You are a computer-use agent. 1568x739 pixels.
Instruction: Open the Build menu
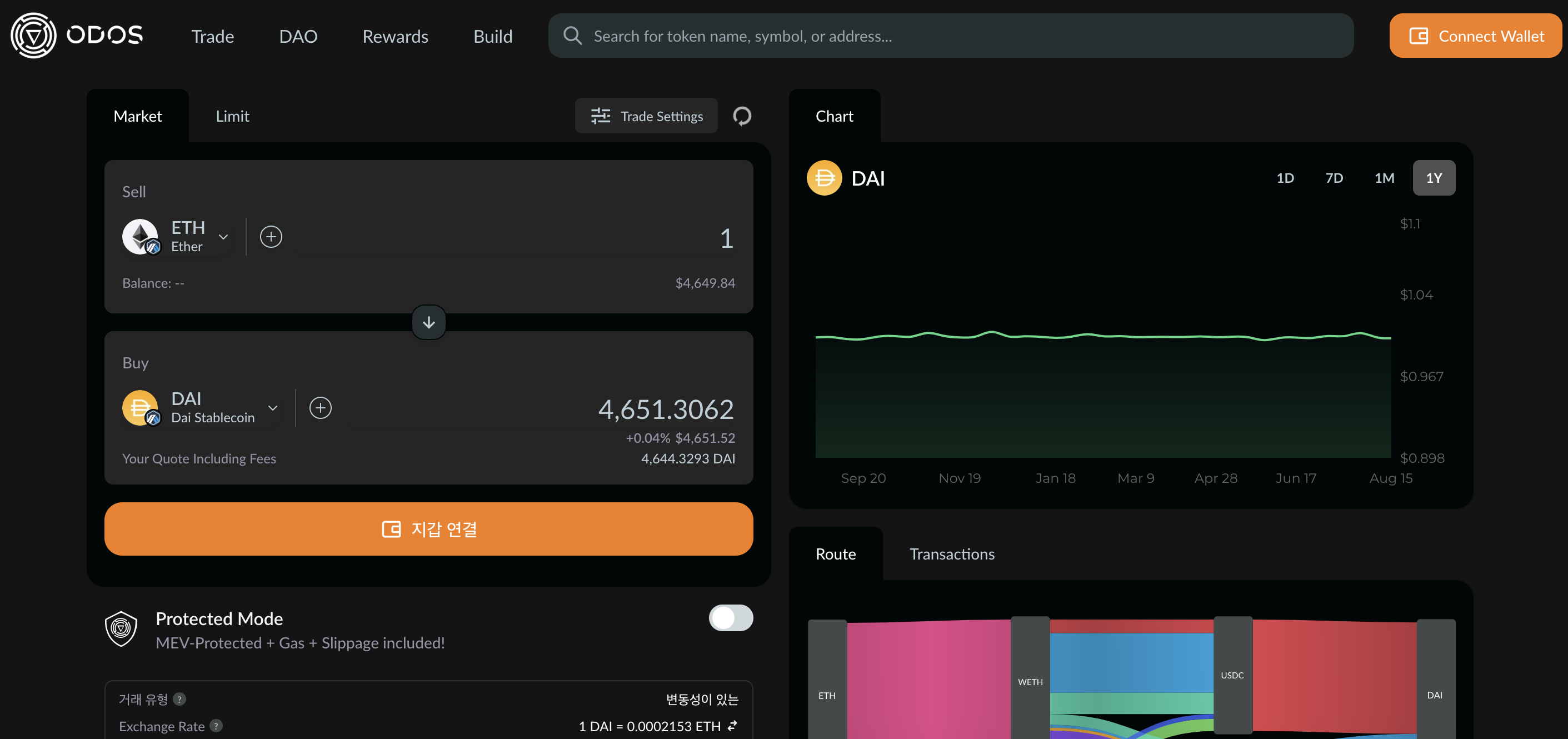tap(492, 37)
